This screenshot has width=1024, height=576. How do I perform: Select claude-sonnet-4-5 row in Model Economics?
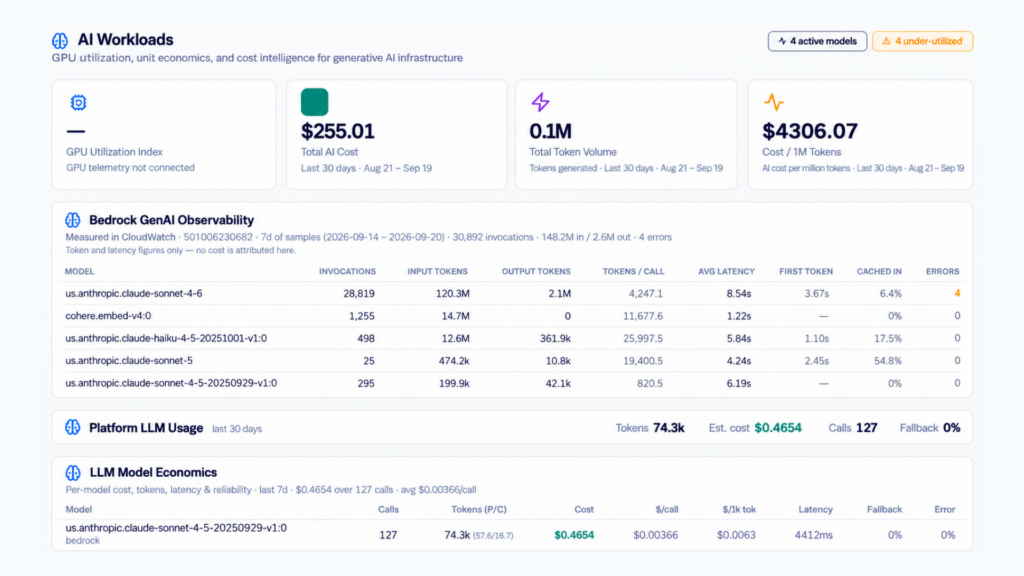point(512,534)
